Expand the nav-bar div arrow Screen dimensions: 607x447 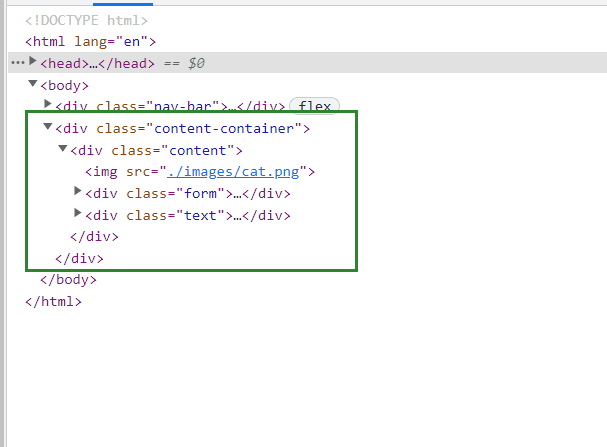(48, 104)
